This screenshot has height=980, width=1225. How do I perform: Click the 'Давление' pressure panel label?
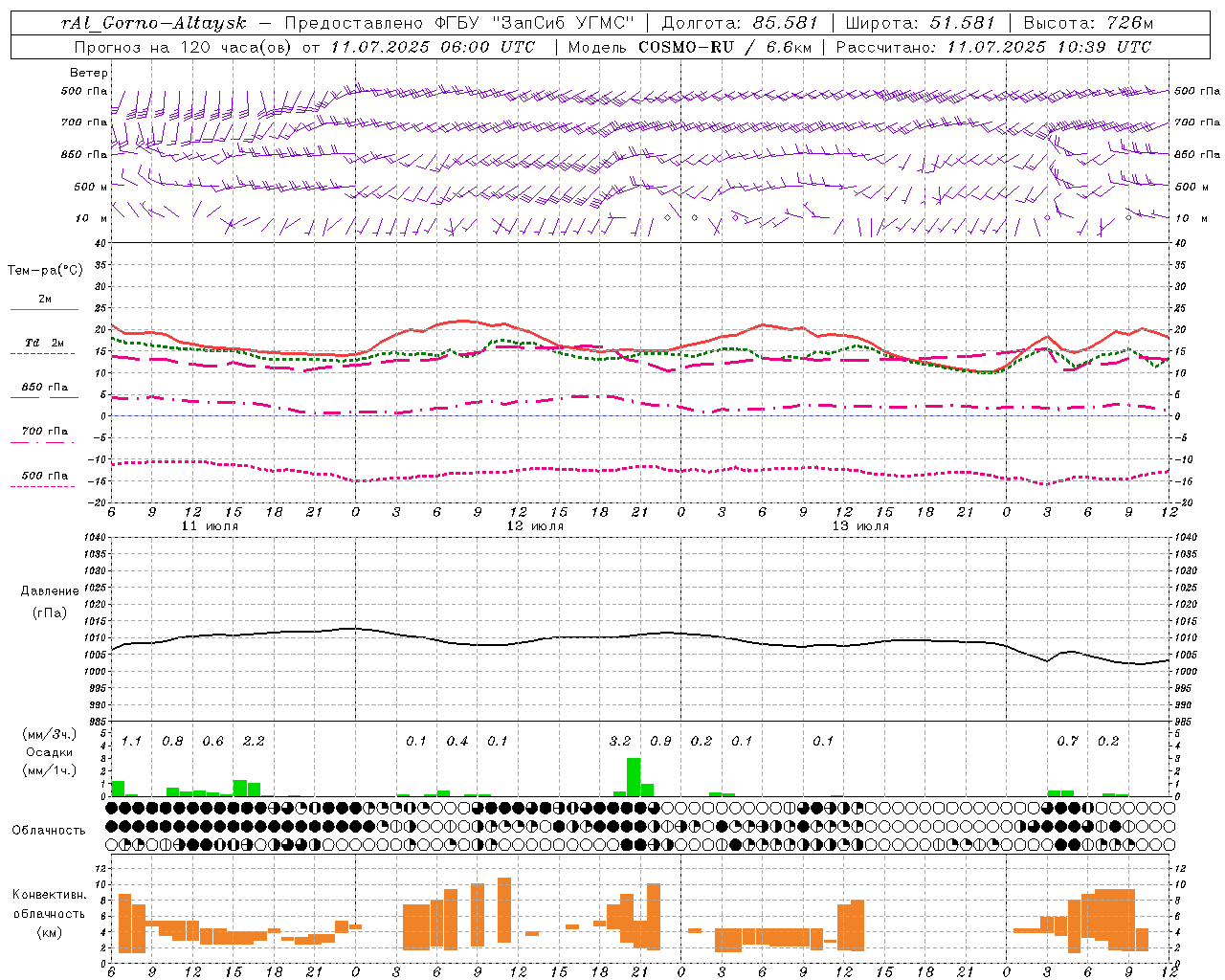click(x=50, y=591)
